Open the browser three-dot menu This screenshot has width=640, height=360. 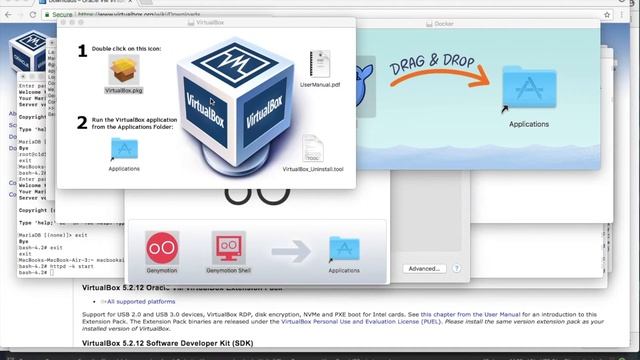click(621, 15)
